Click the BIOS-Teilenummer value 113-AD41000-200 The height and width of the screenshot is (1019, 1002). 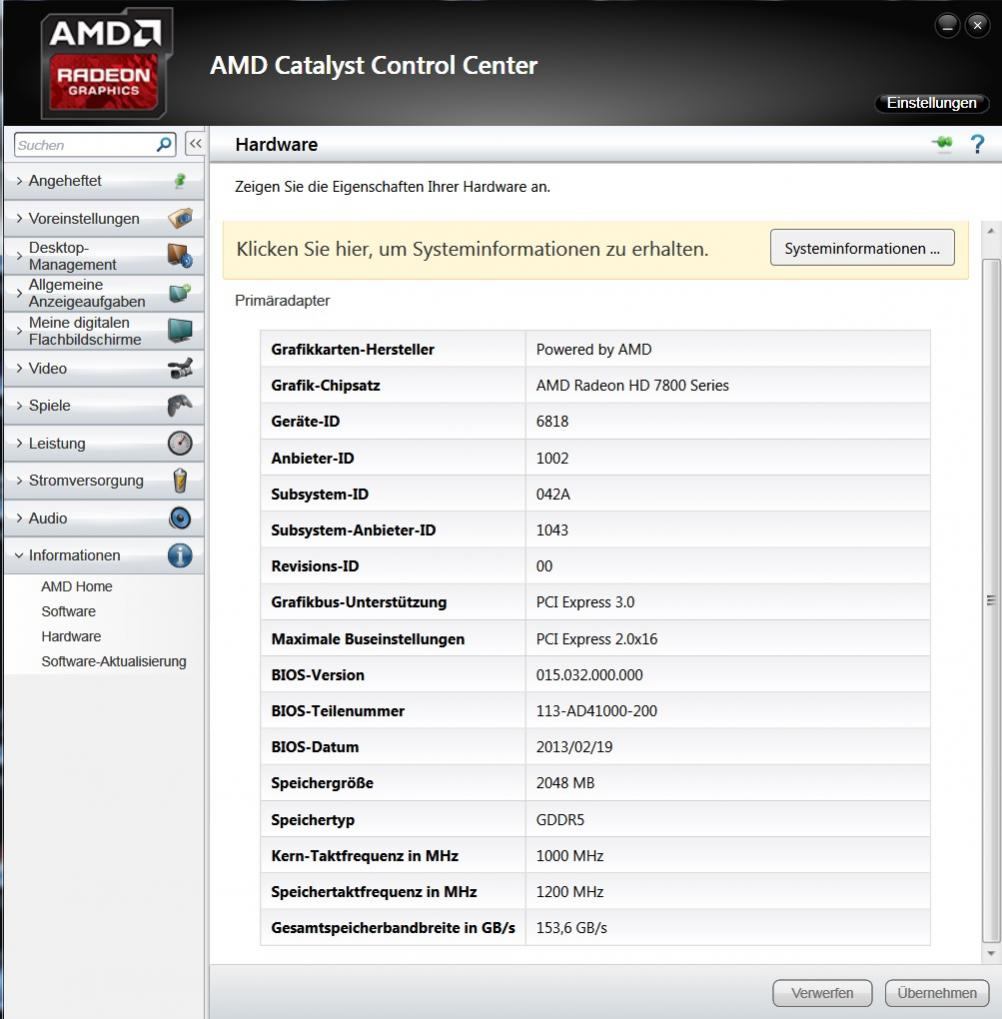[596, 711]
